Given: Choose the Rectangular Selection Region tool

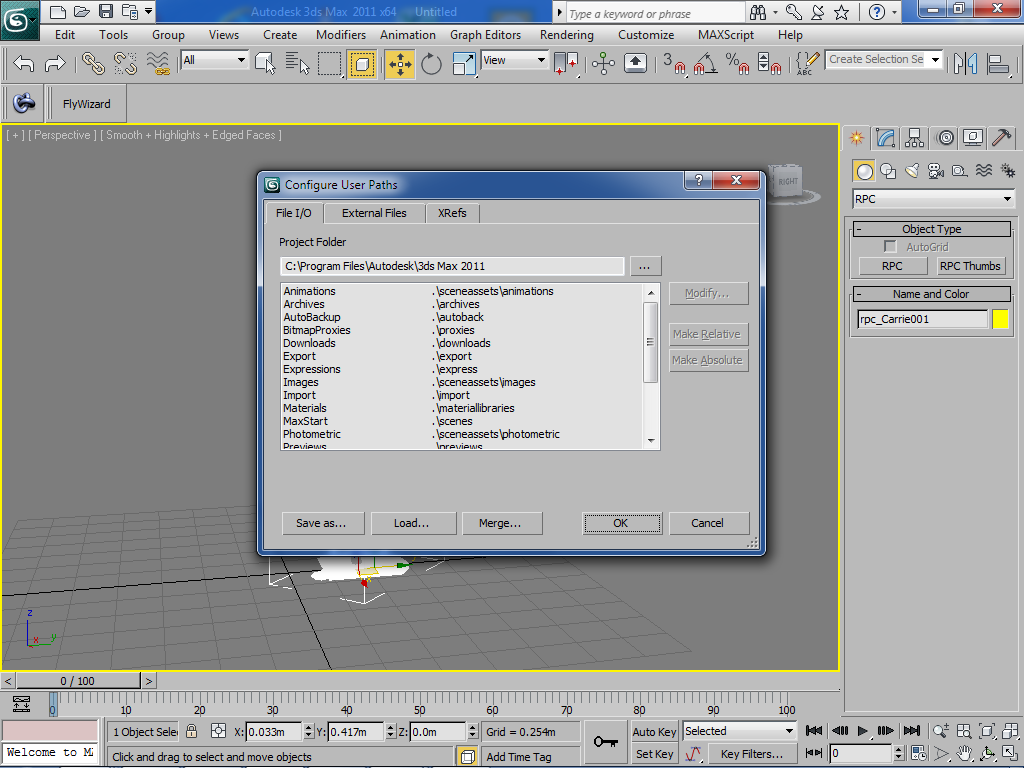Looking at the screenshot, I should click(x=329, y=63).
